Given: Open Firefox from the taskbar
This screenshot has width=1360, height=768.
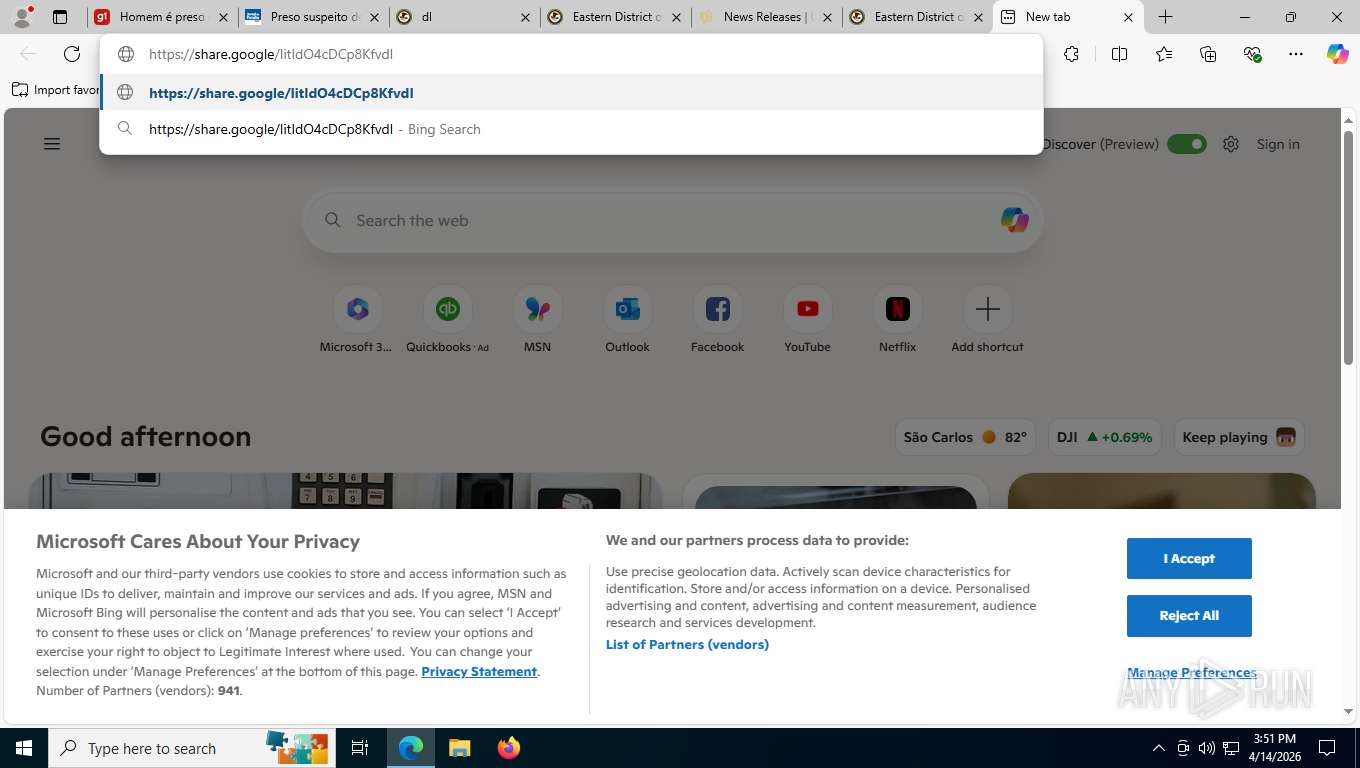Looking at the screenshot, I should (x=508, y=748).
